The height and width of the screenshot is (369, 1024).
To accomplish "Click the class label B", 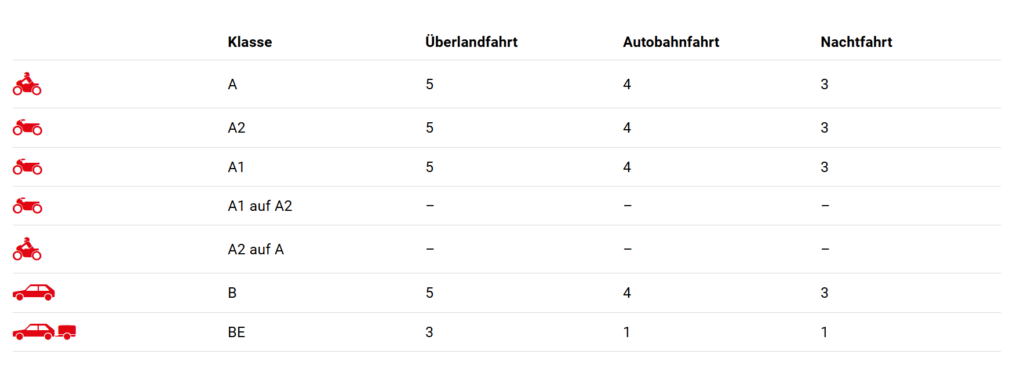I will (x=232, y=293).
